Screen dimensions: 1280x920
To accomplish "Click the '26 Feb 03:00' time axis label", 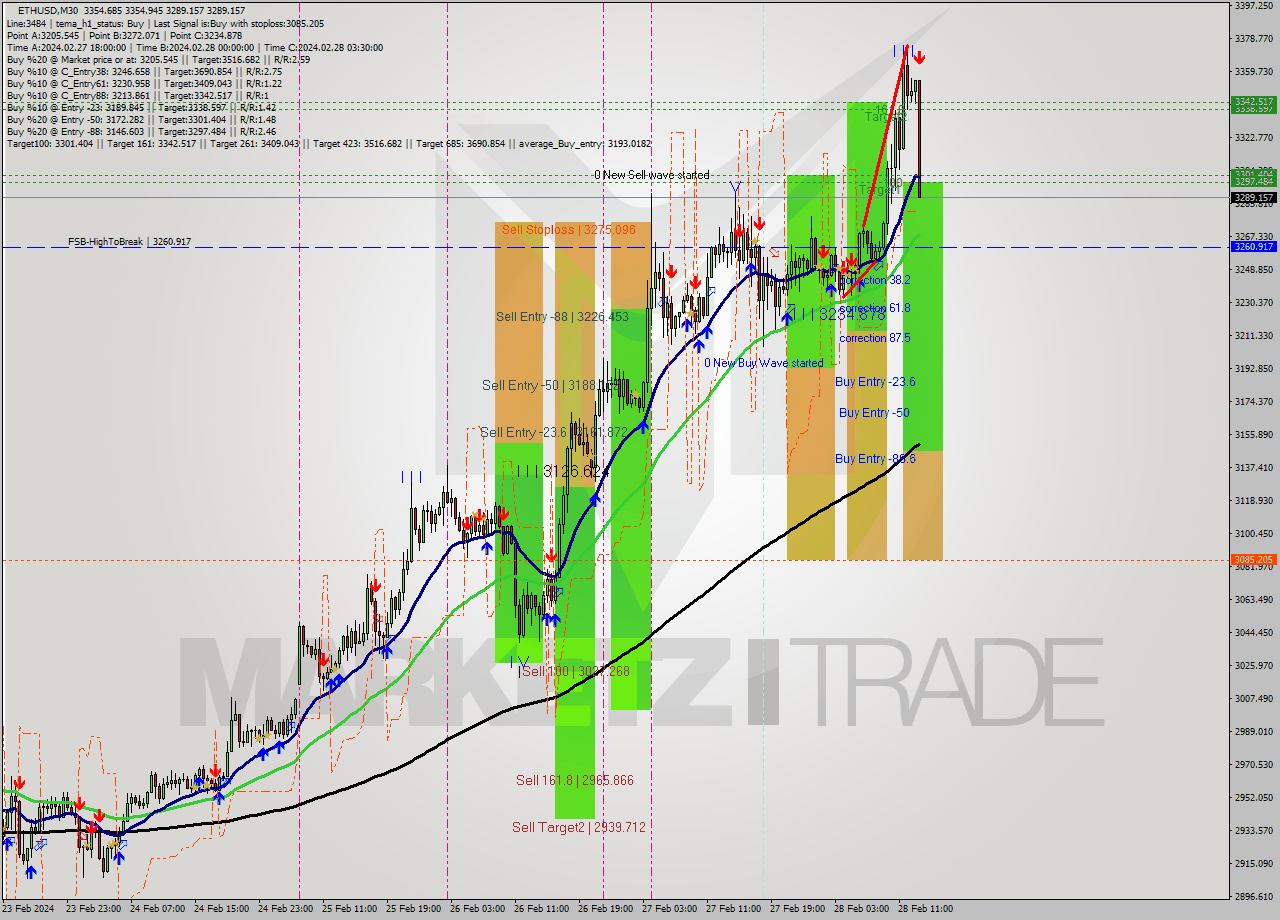I will (477, 909).
